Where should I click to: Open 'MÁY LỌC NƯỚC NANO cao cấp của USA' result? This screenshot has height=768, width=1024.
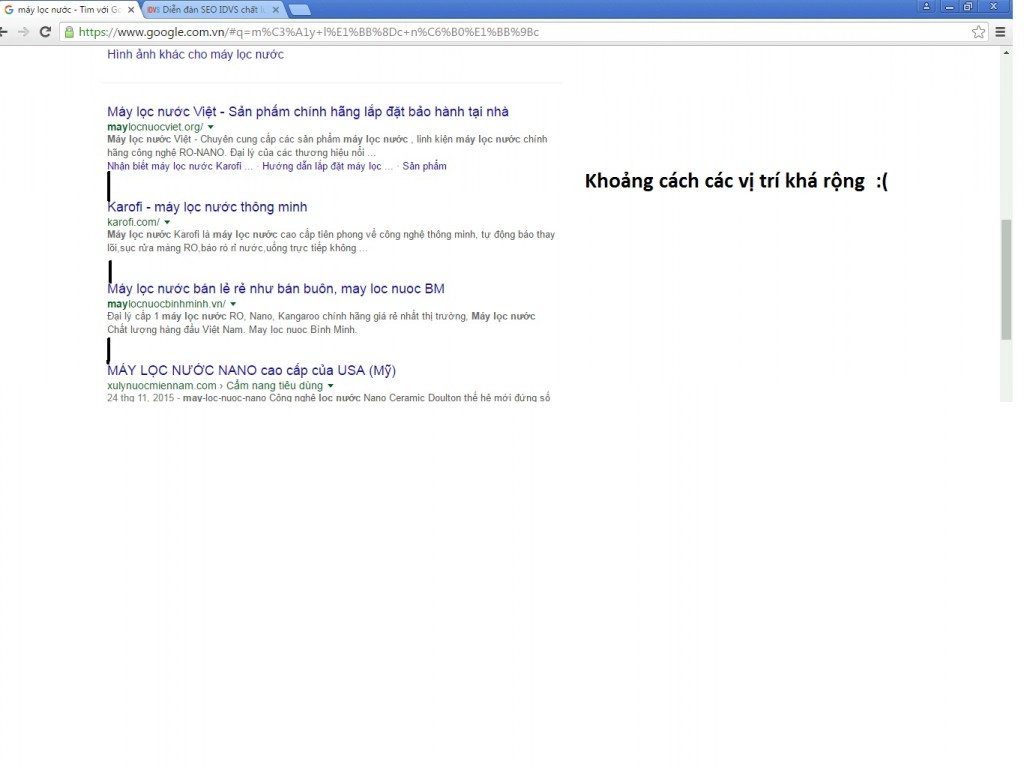pos(251,370)
